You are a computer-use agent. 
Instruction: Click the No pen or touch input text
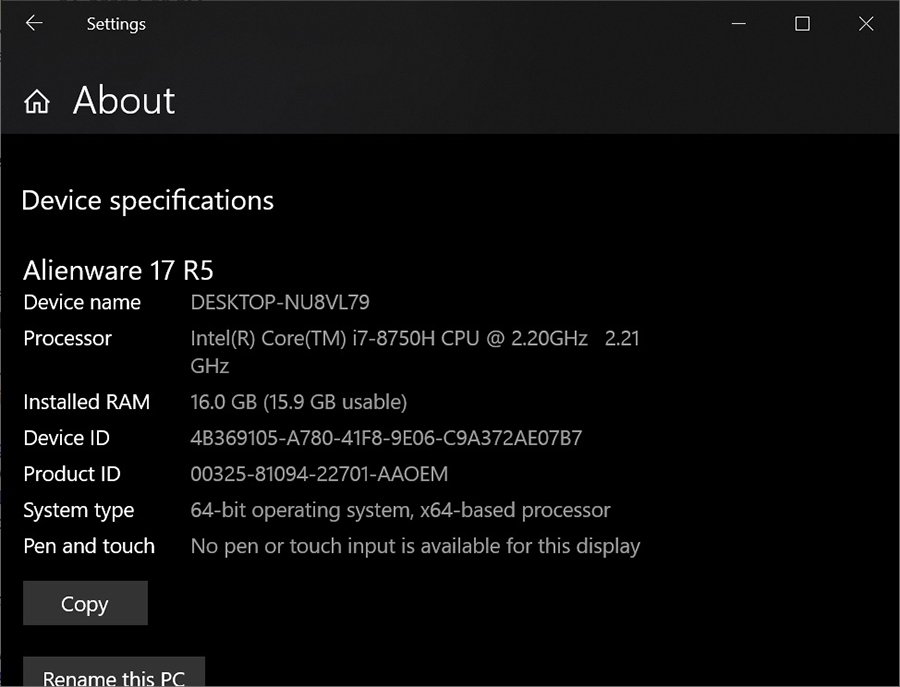[x=415, y=546]
